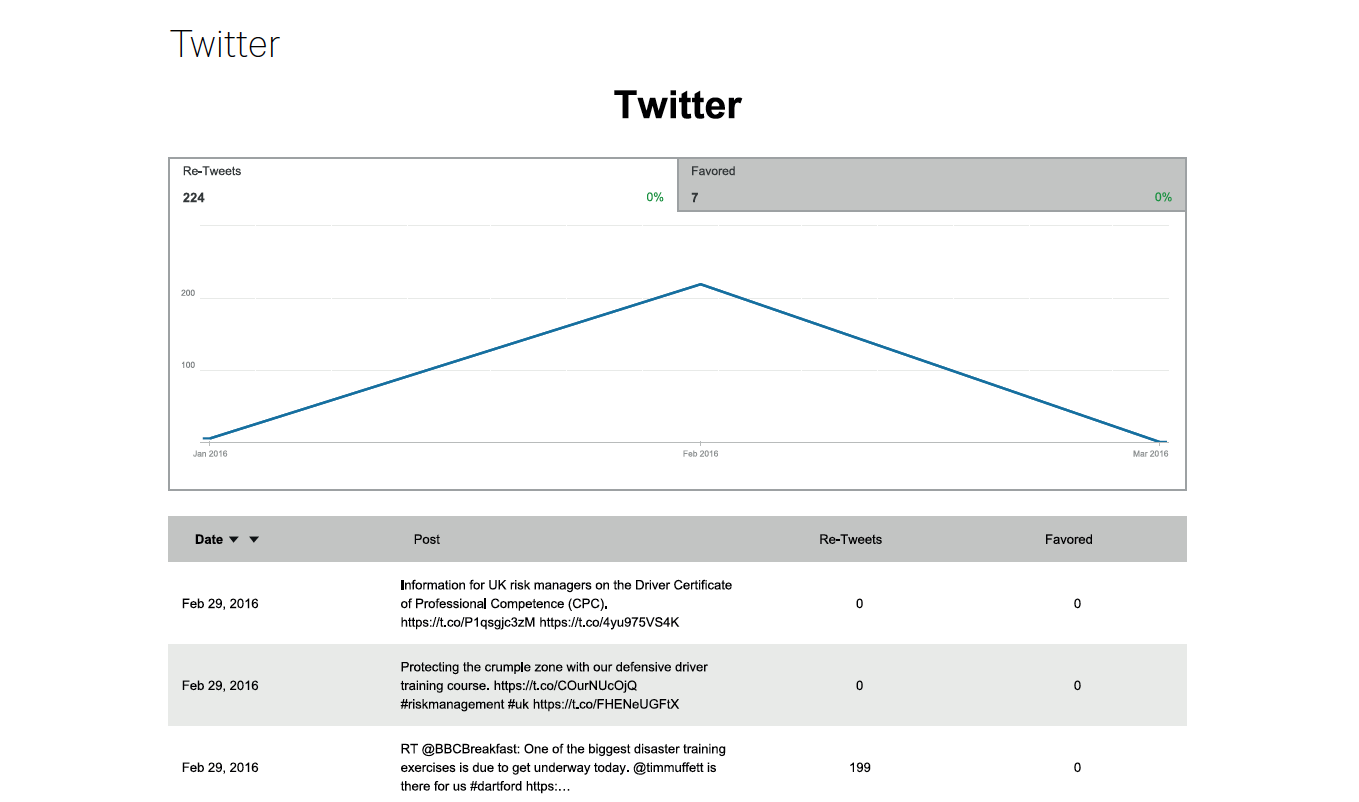The image size is (1359, 802).
Task: Click the Post column header
Action: (427, 540)
